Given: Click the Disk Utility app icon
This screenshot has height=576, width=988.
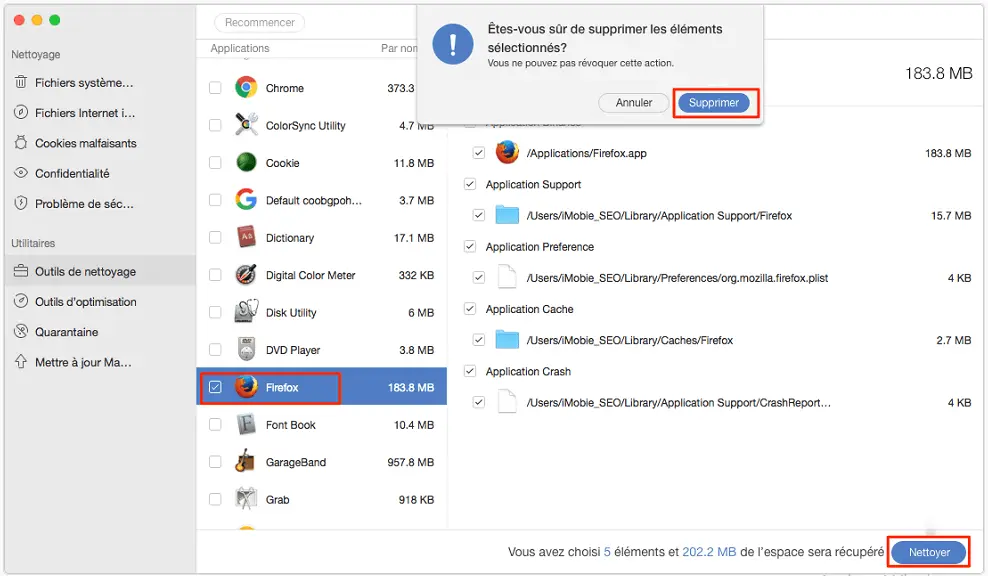Looking at the screenshot, I should coord(246,312).
